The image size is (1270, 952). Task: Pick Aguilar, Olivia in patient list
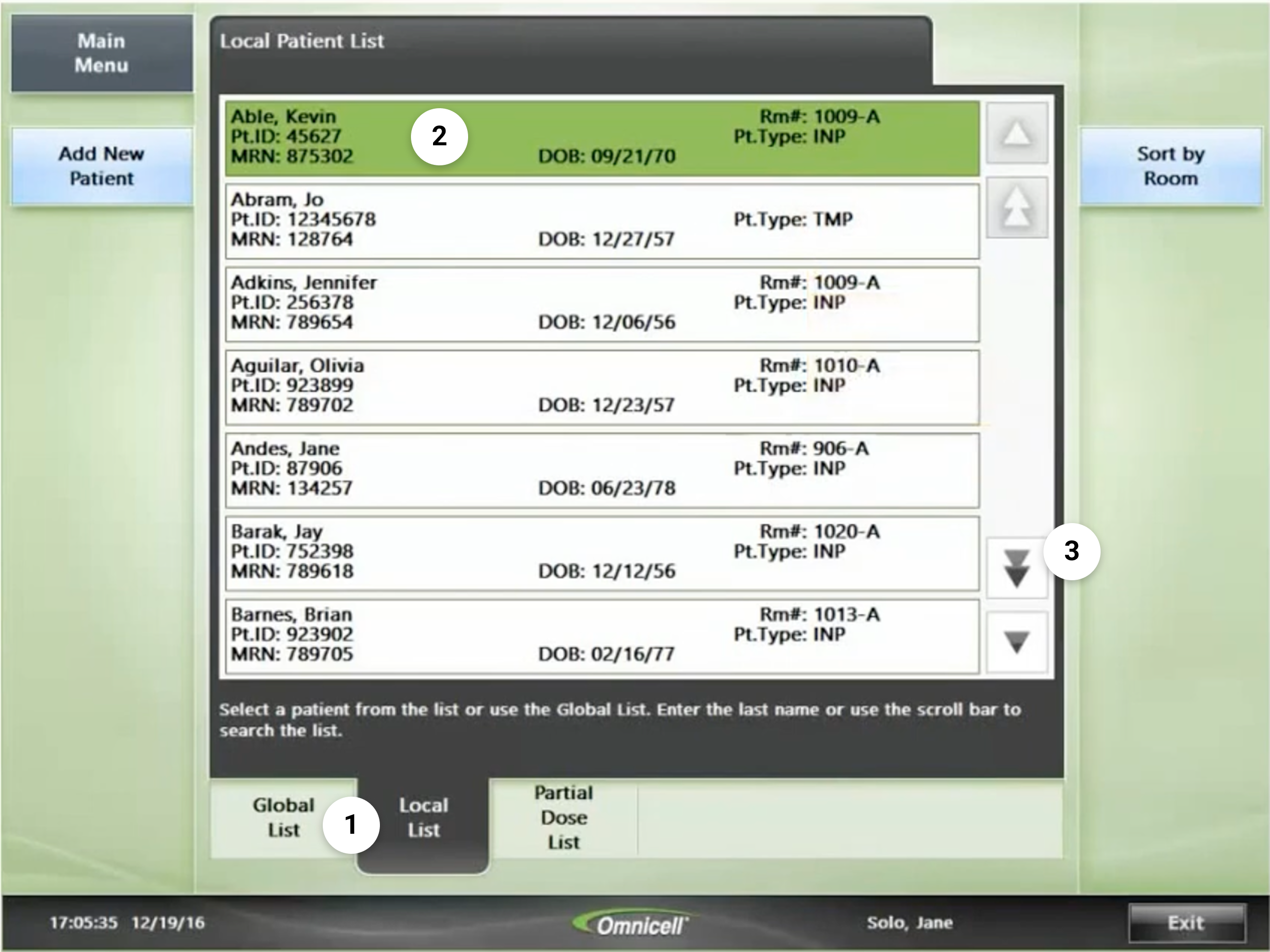pos(602,387)
